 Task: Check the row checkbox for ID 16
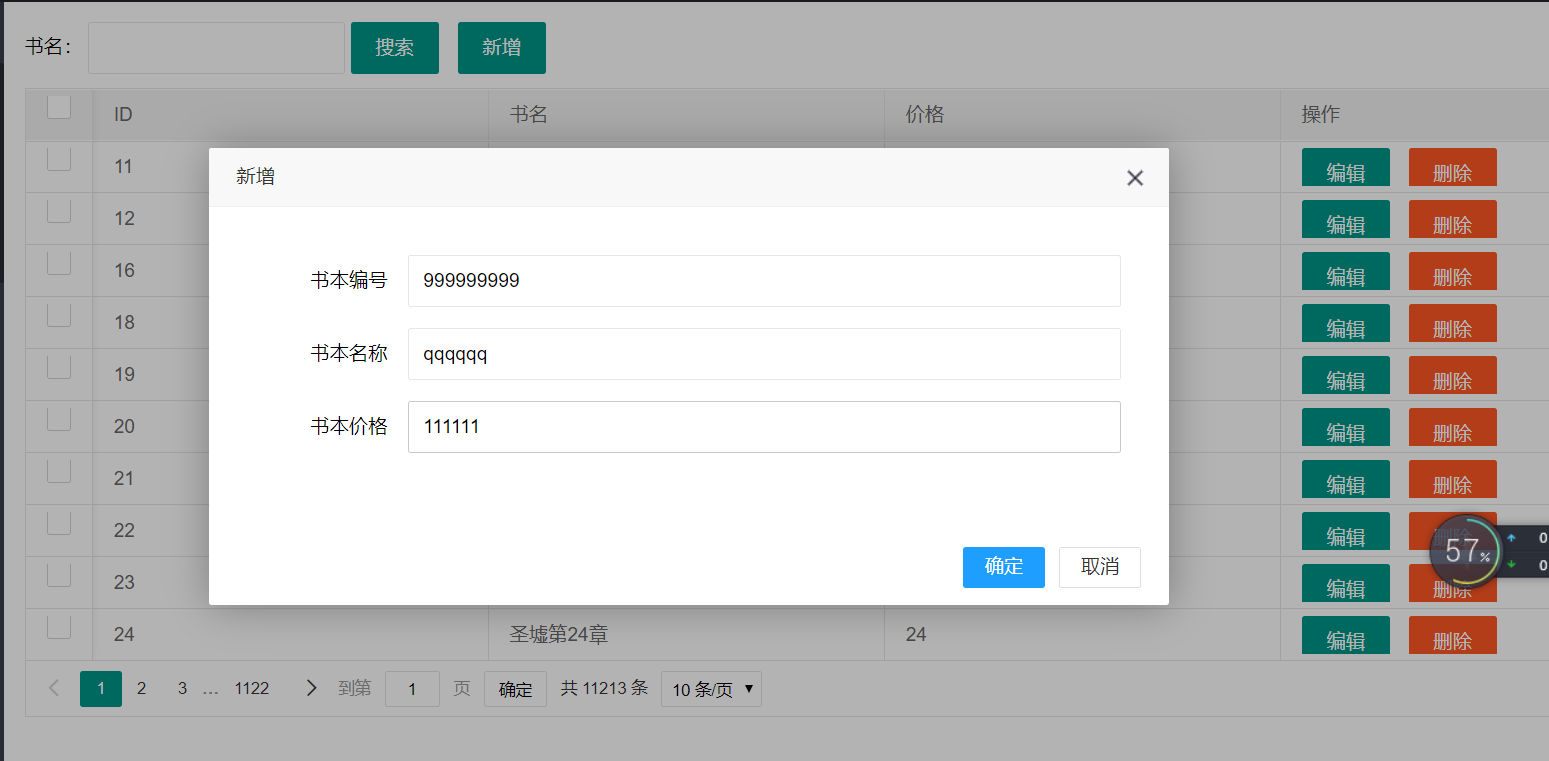[59, 263]
